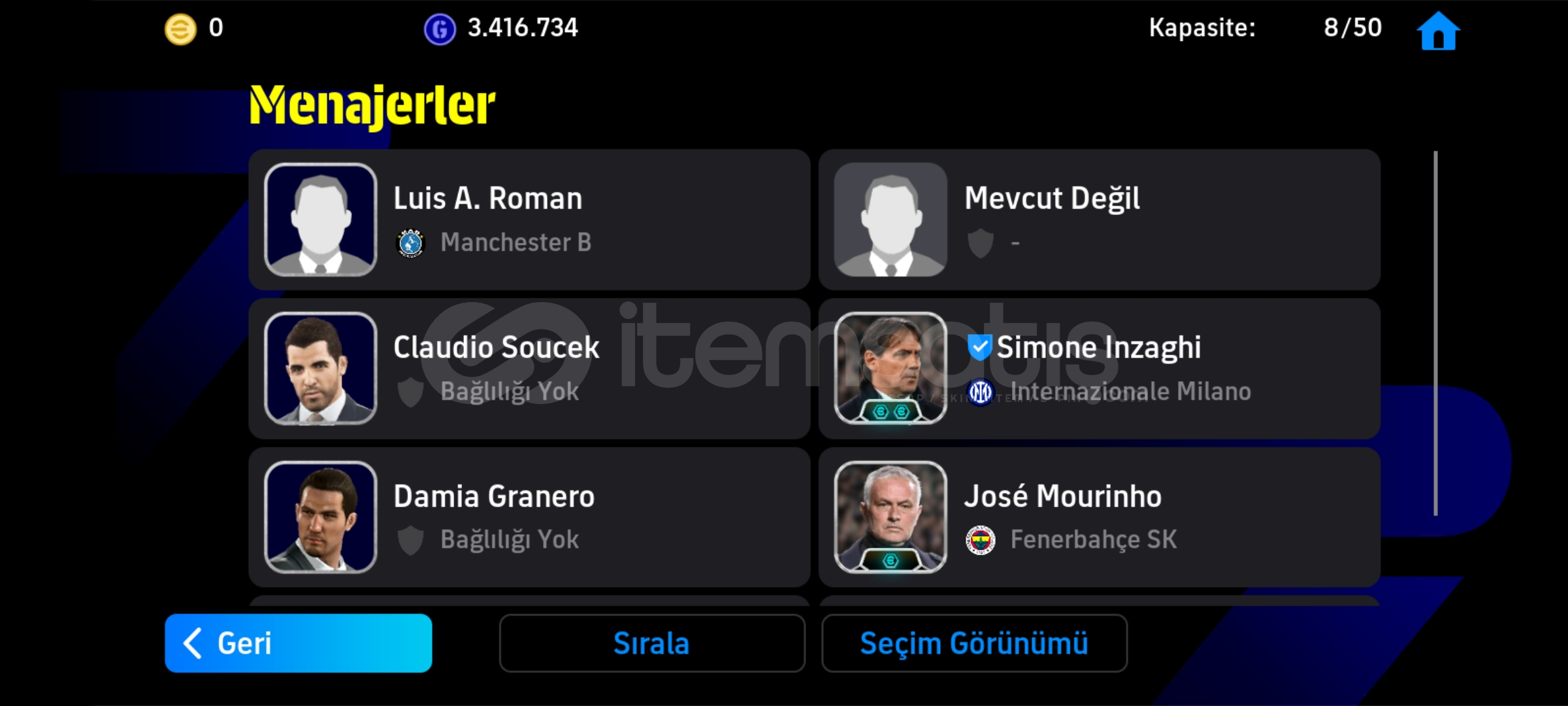Tap shield icon beside Claudio Soucek's Bağlılığı Yok
The height and width of the screenshot is (706, 1568).
coord(410,392)
